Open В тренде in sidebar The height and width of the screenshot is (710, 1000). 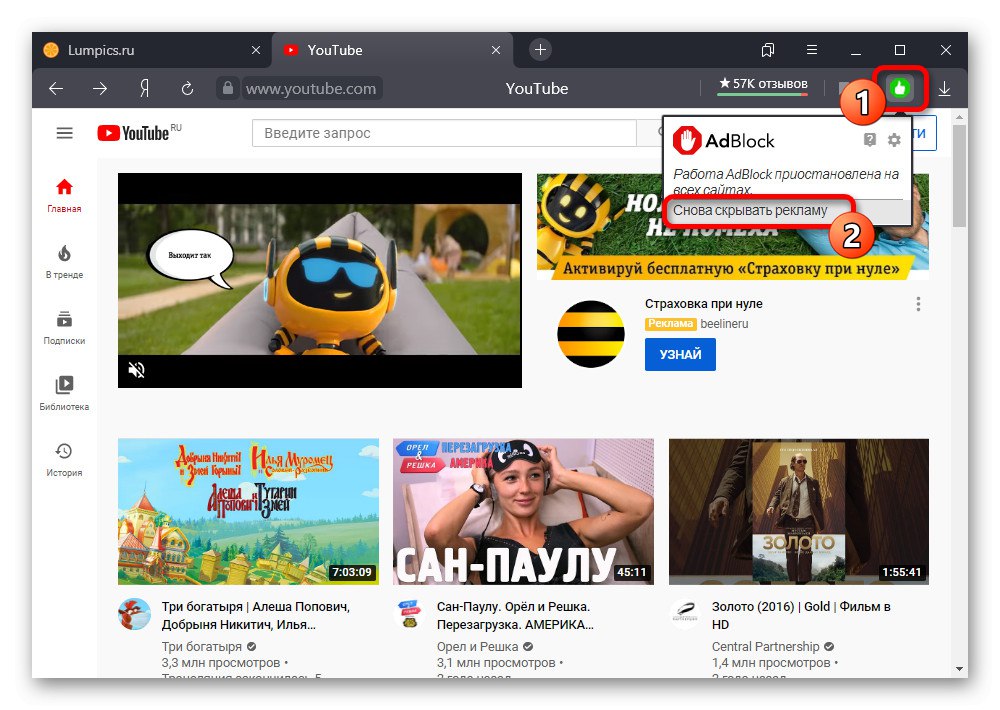(x=64, y=262)
